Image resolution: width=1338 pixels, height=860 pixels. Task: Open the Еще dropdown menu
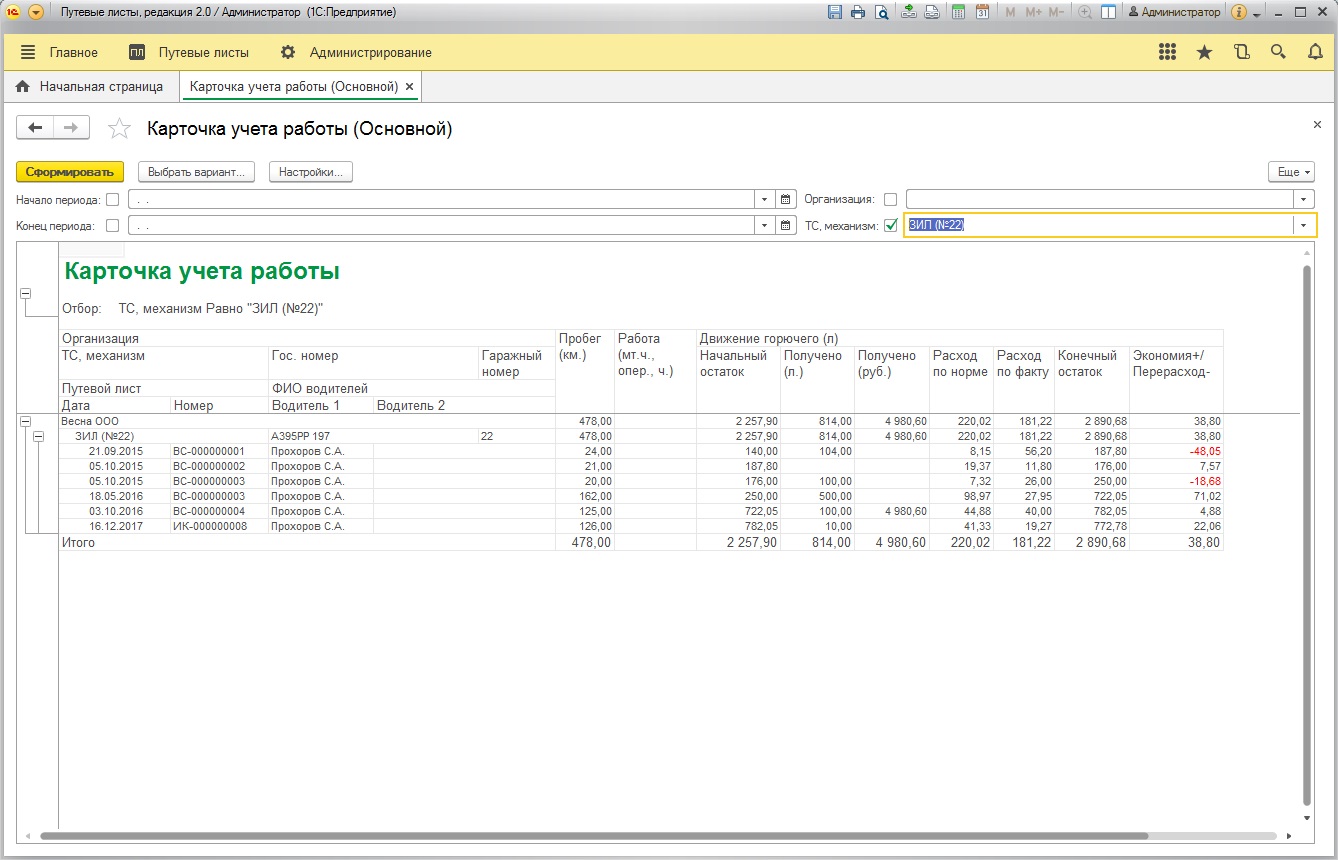click(x=1291, y=172)
